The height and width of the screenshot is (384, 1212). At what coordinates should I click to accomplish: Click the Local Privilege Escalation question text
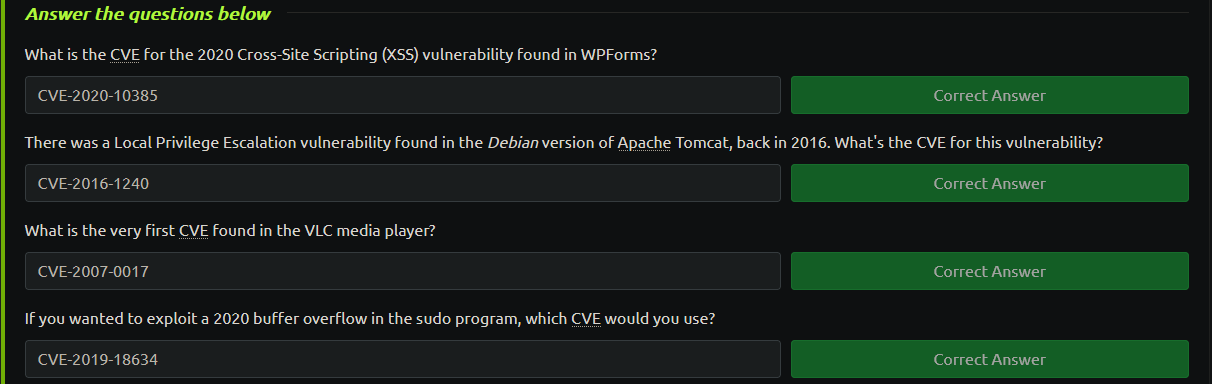pyautogui.click(x=564, y=143)
